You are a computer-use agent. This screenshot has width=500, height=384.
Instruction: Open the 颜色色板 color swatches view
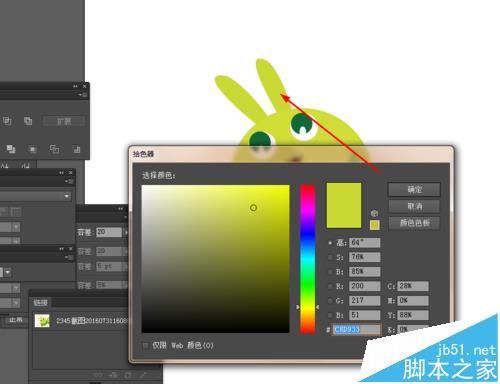pos(414,223)
